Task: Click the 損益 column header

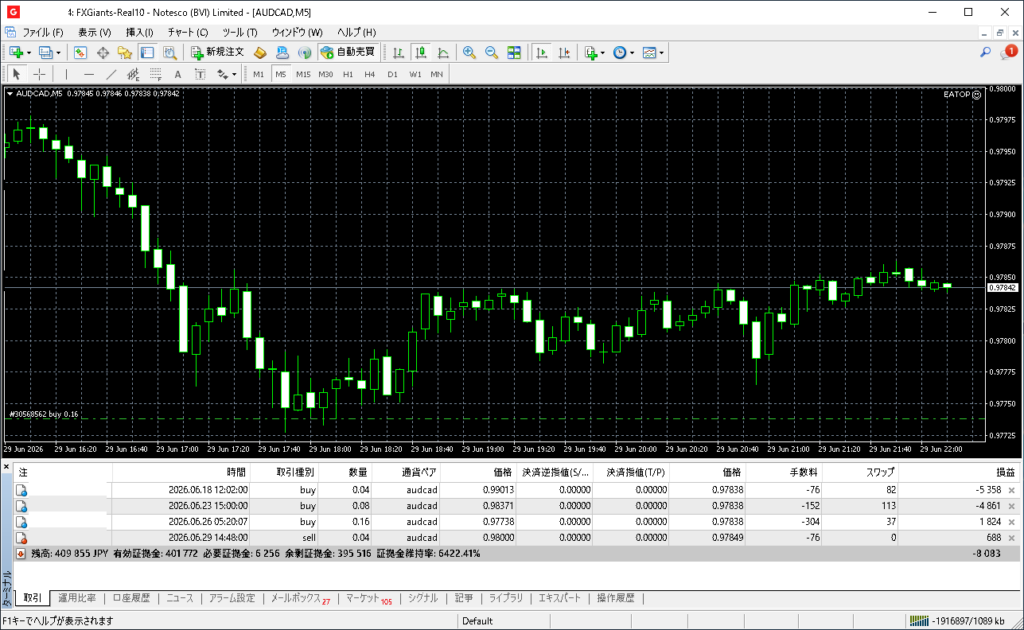Action: [x=1005, y=472]
